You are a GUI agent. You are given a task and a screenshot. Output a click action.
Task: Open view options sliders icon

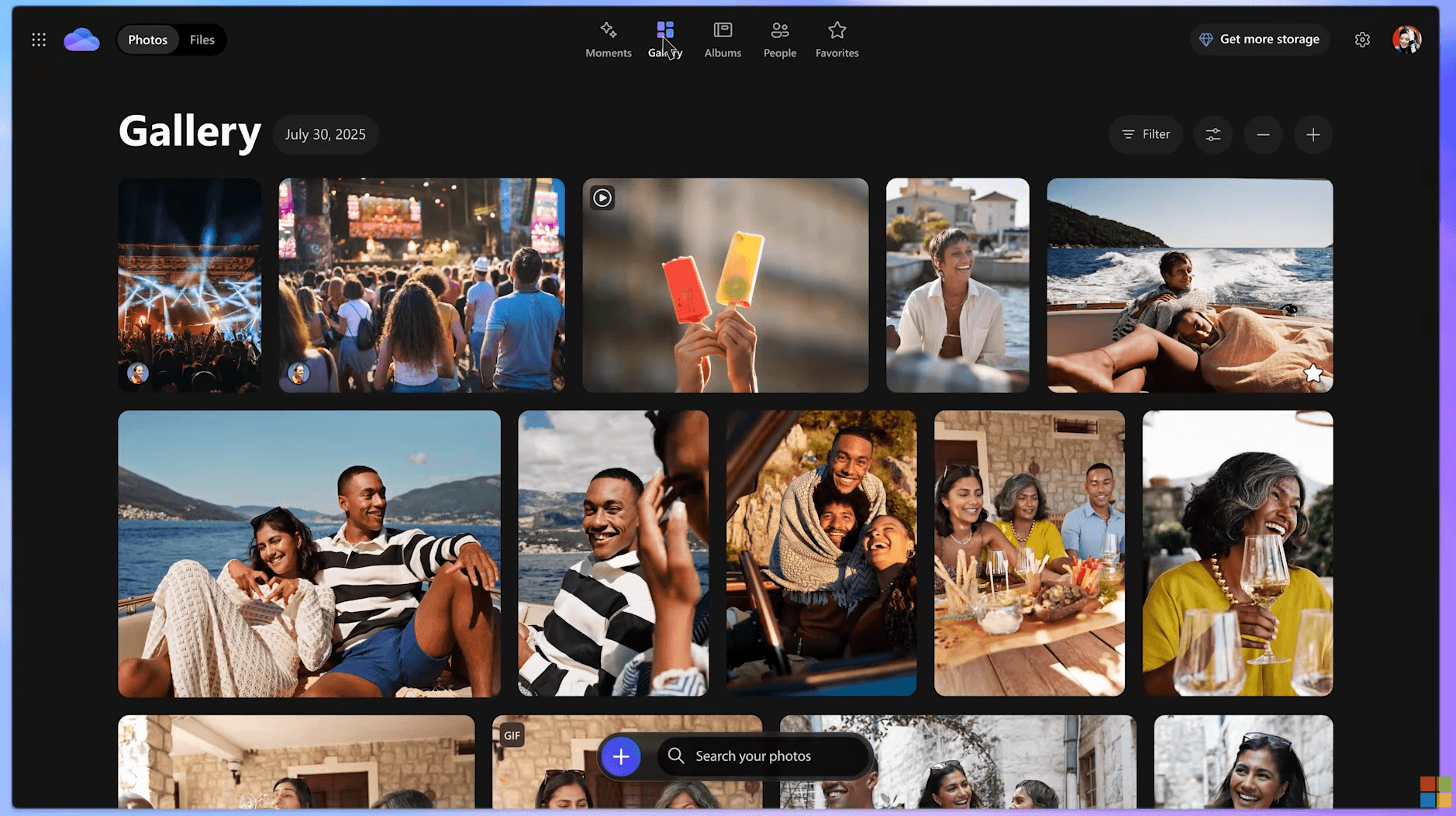[x=1213, y=135]
